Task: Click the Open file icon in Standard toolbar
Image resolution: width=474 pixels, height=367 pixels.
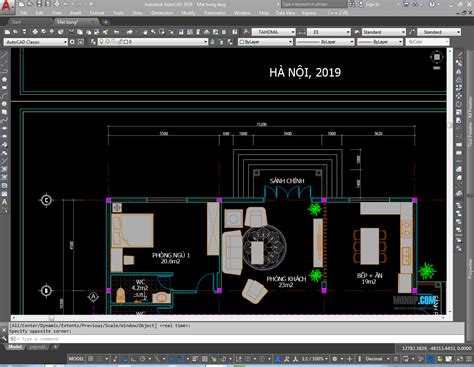Action: pos(16,32)
